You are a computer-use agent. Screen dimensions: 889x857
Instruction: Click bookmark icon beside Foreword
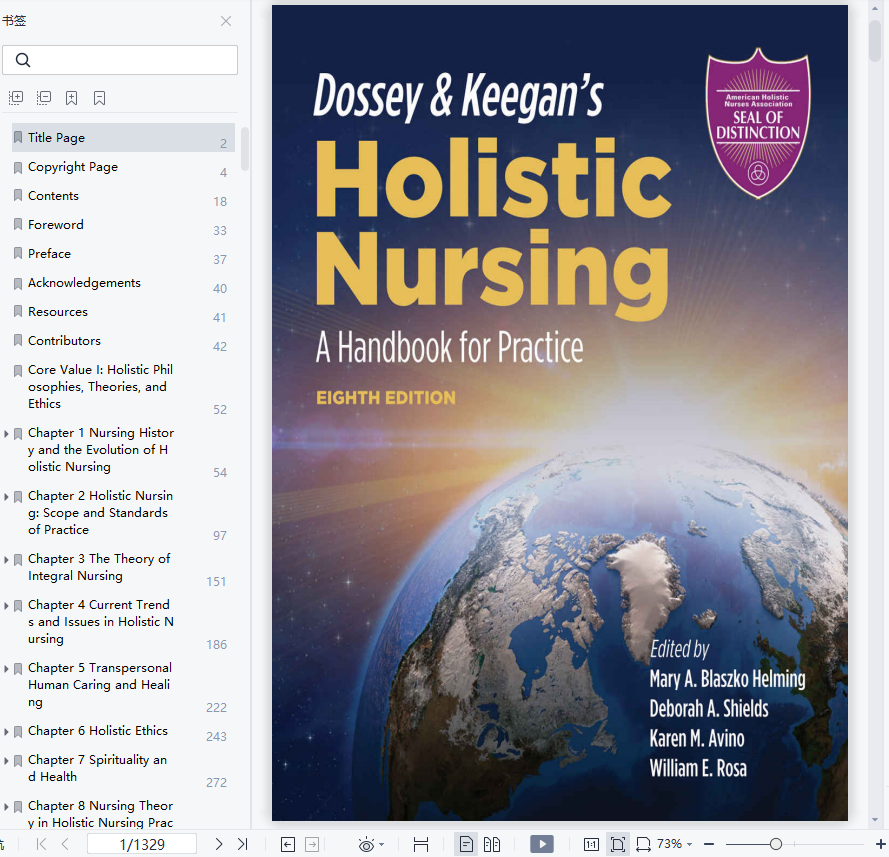[x=18, y=225]
